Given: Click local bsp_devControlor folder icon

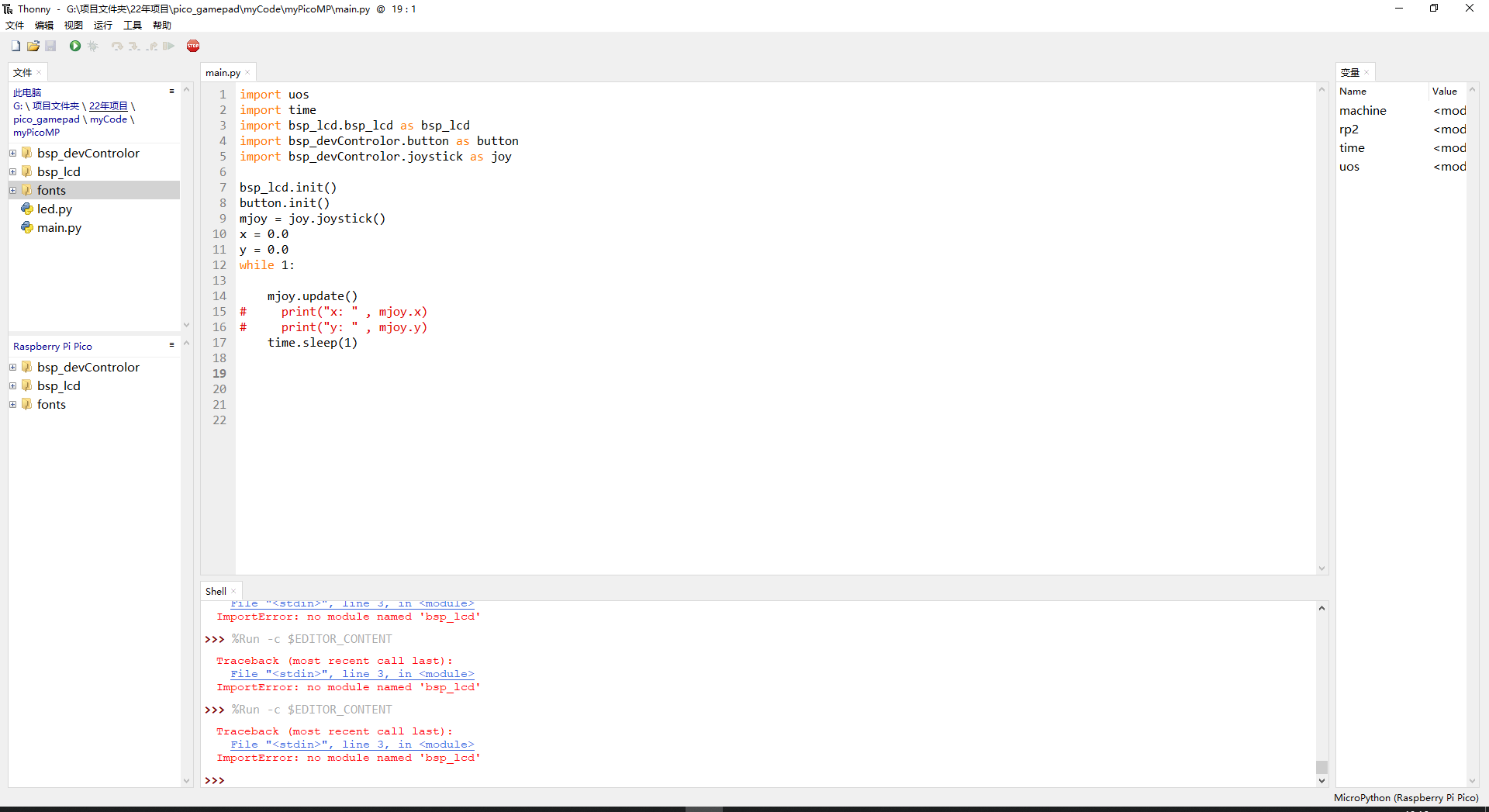Looking at the screenshot, I should click(x=27, y=154).
